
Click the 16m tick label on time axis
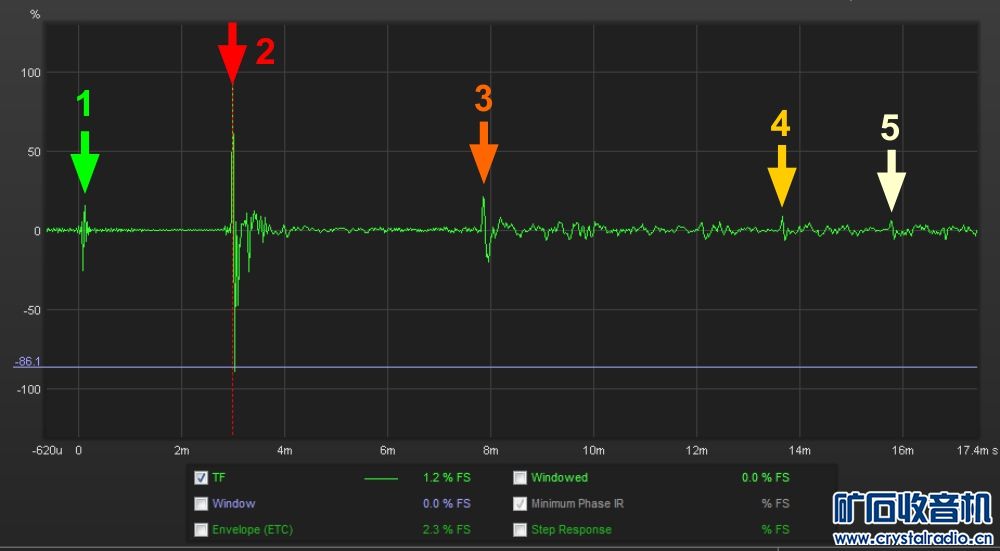[x=902, y=452]
